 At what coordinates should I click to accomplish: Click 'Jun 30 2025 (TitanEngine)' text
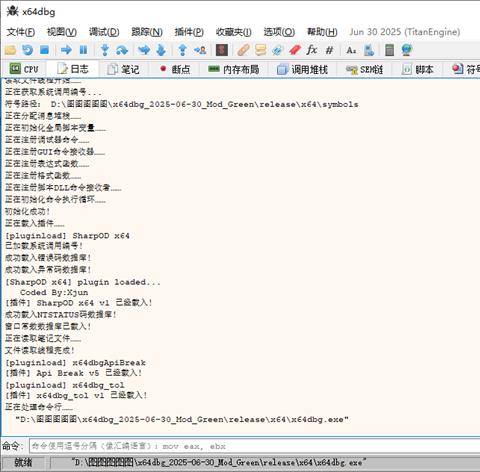(x=405, y=32)
